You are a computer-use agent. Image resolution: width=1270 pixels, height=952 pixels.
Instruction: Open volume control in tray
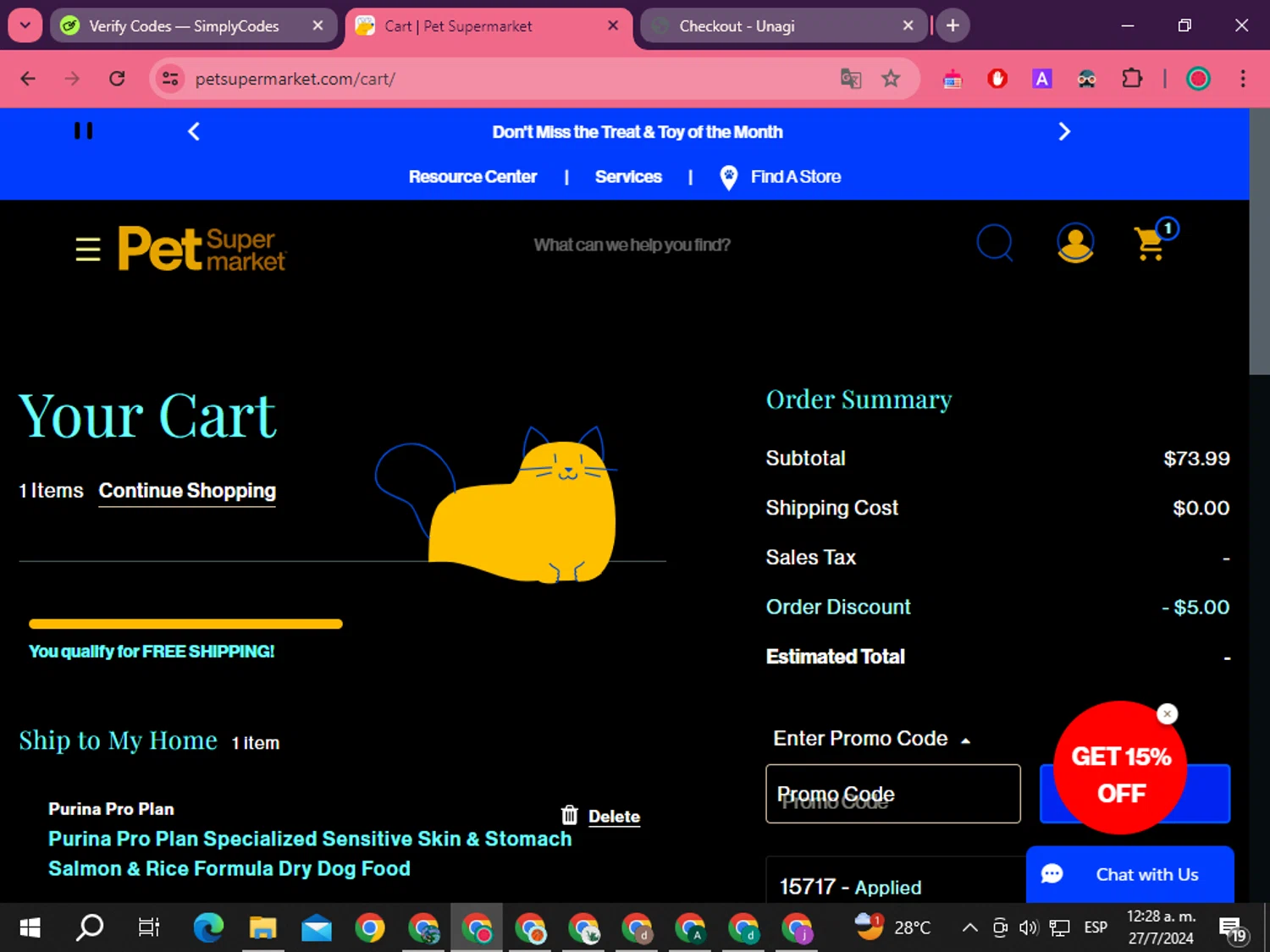[x=1029, y=927]
